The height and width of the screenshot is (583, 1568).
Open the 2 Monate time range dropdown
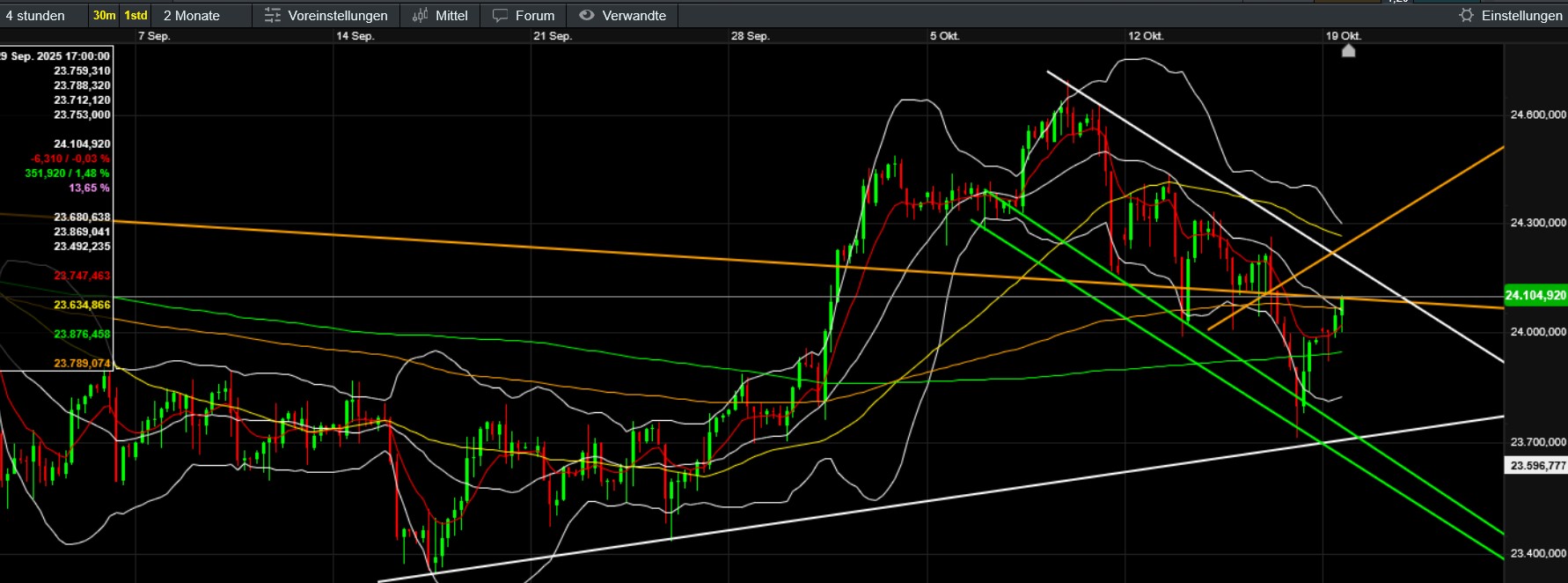click(192, 16)
